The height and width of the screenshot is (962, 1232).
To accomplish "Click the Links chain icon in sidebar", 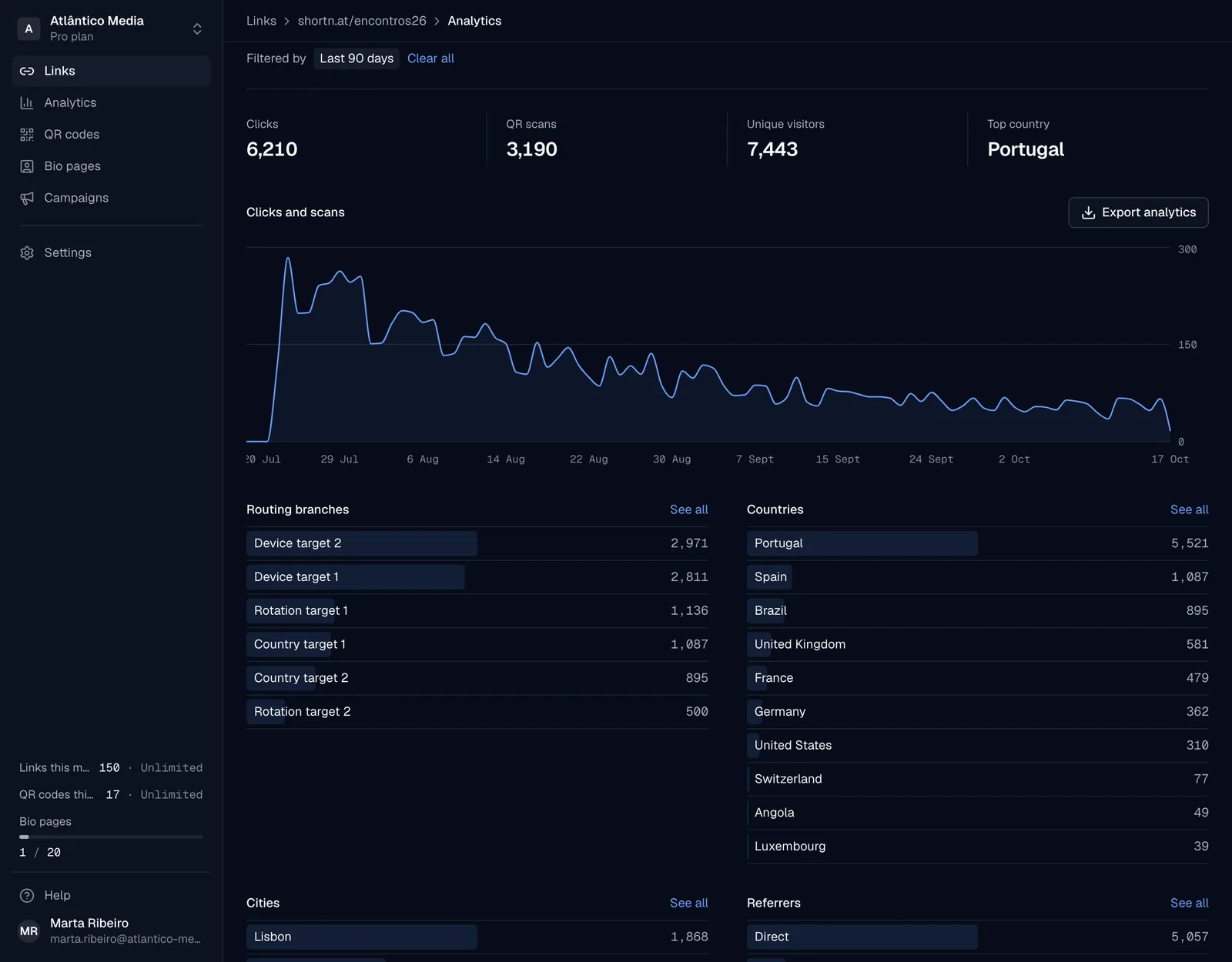I will tap(27, 71).
